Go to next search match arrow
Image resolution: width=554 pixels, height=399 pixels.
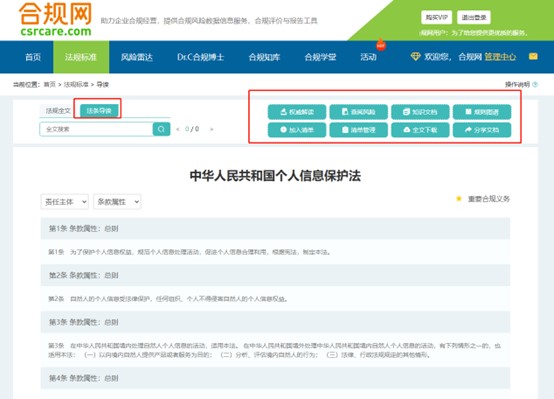[211, 129]
